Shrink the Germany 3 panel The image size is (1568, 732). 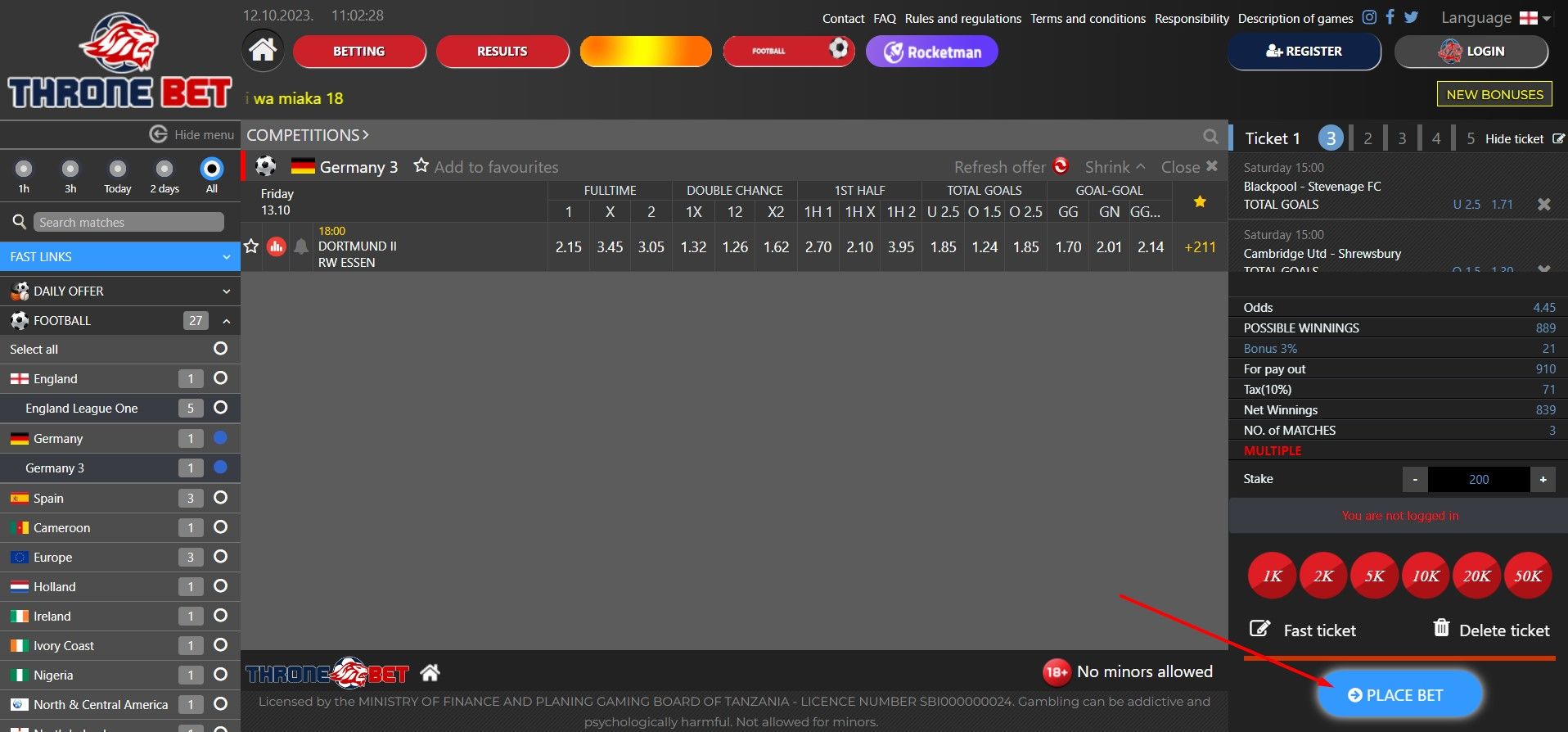[x=1115, y=167]
